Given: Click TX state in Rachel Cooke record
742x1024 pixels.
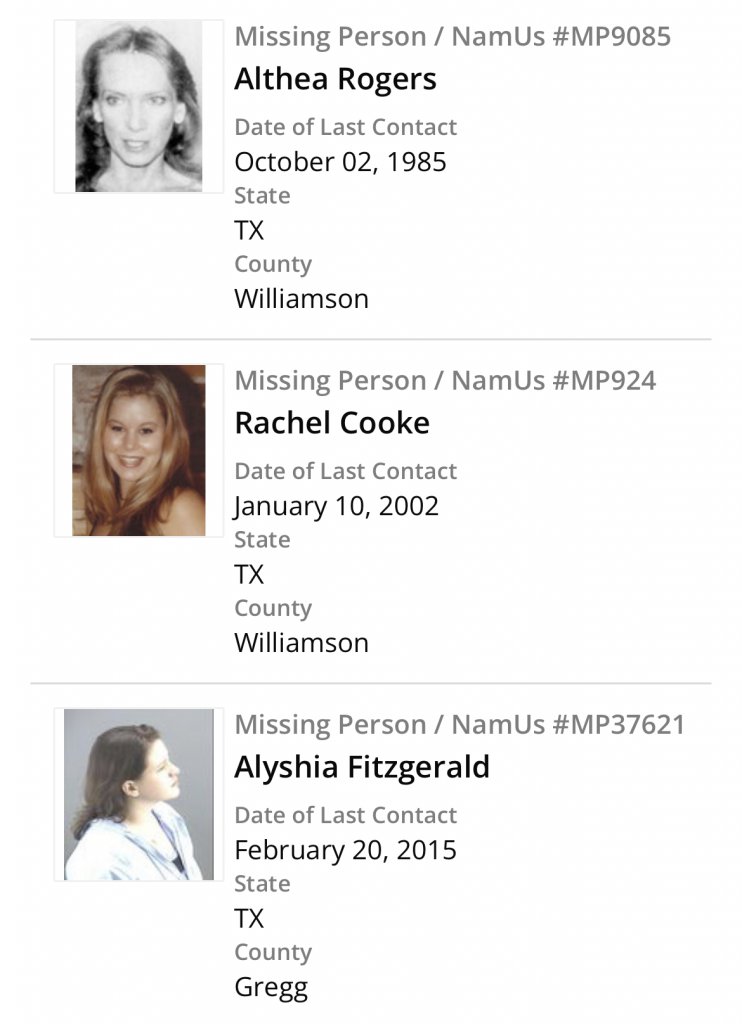Looking at the screenshot, I should [x=249, y=574].
